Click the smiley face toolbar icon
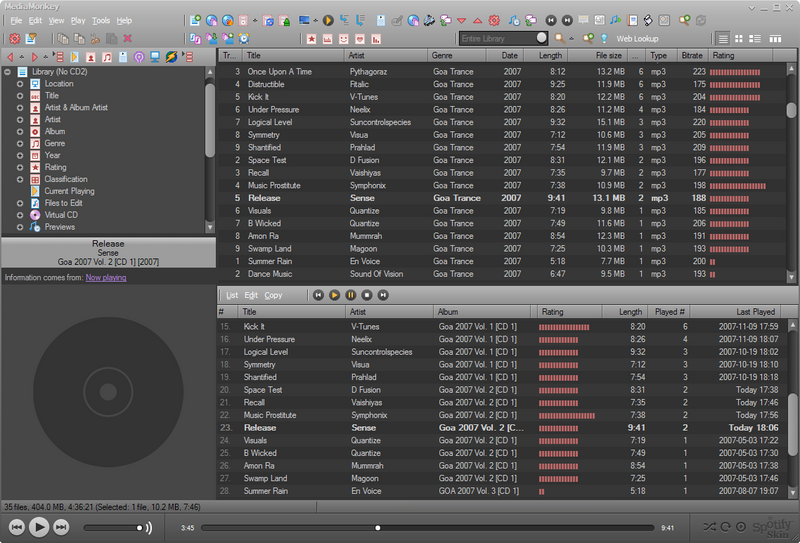 click(x=344, y=39)
